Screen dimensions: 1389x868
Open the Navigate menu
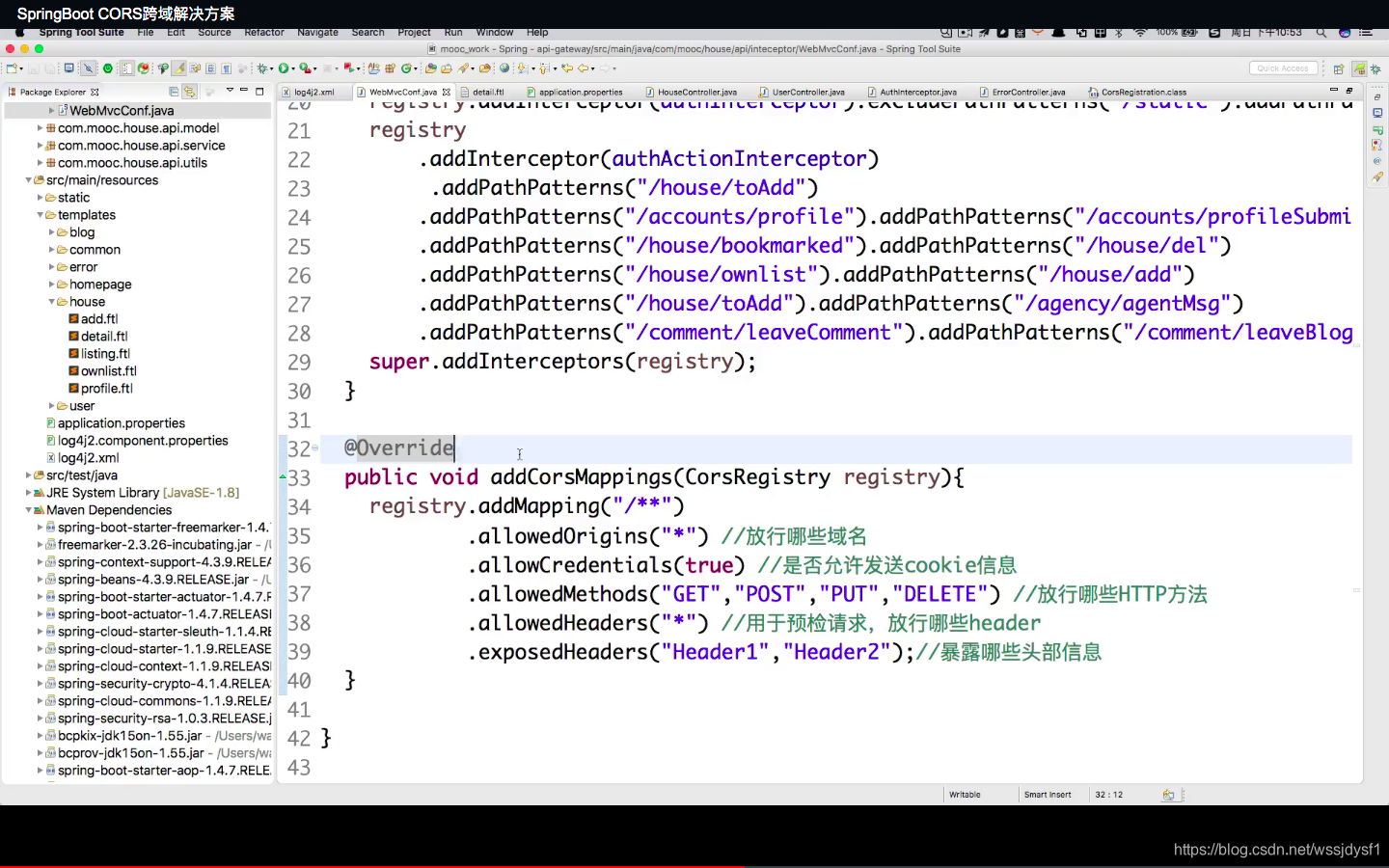(317, 32)
